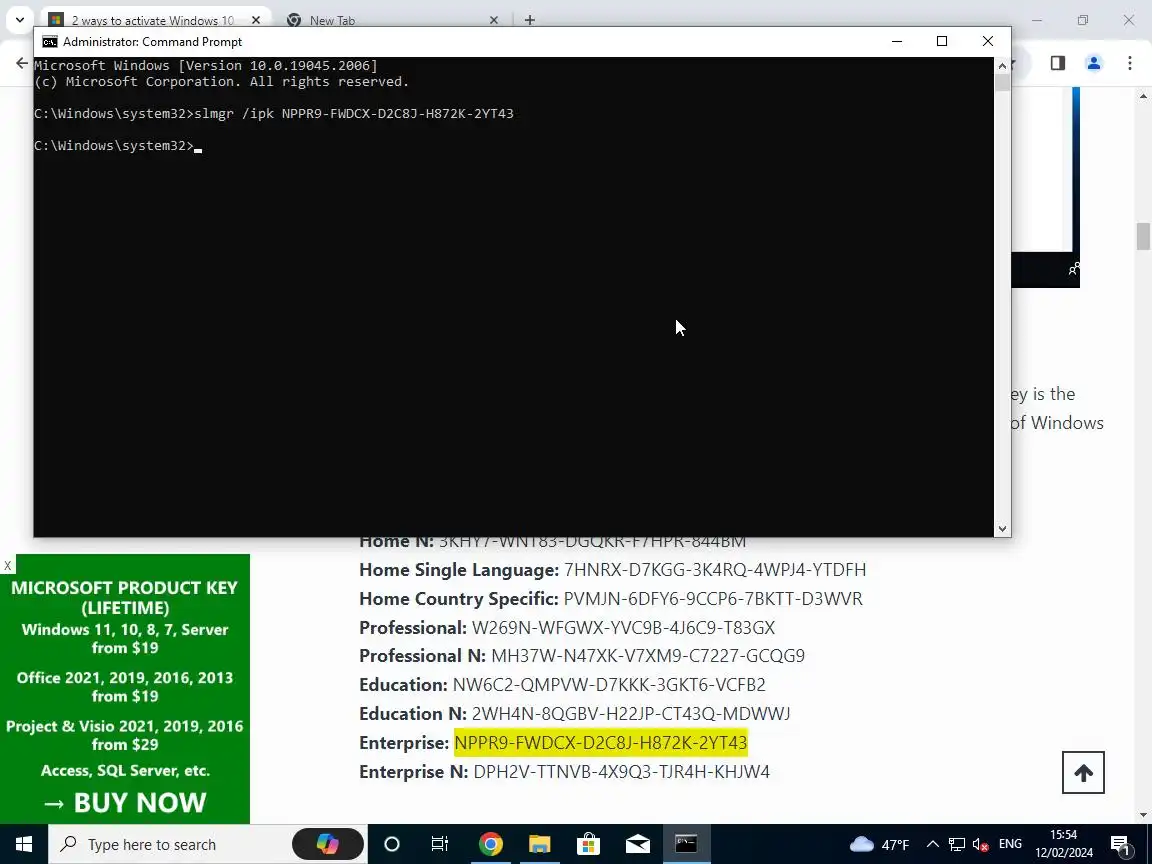
Task: Open Chrome from the taskbar
Action: (490, 844)
